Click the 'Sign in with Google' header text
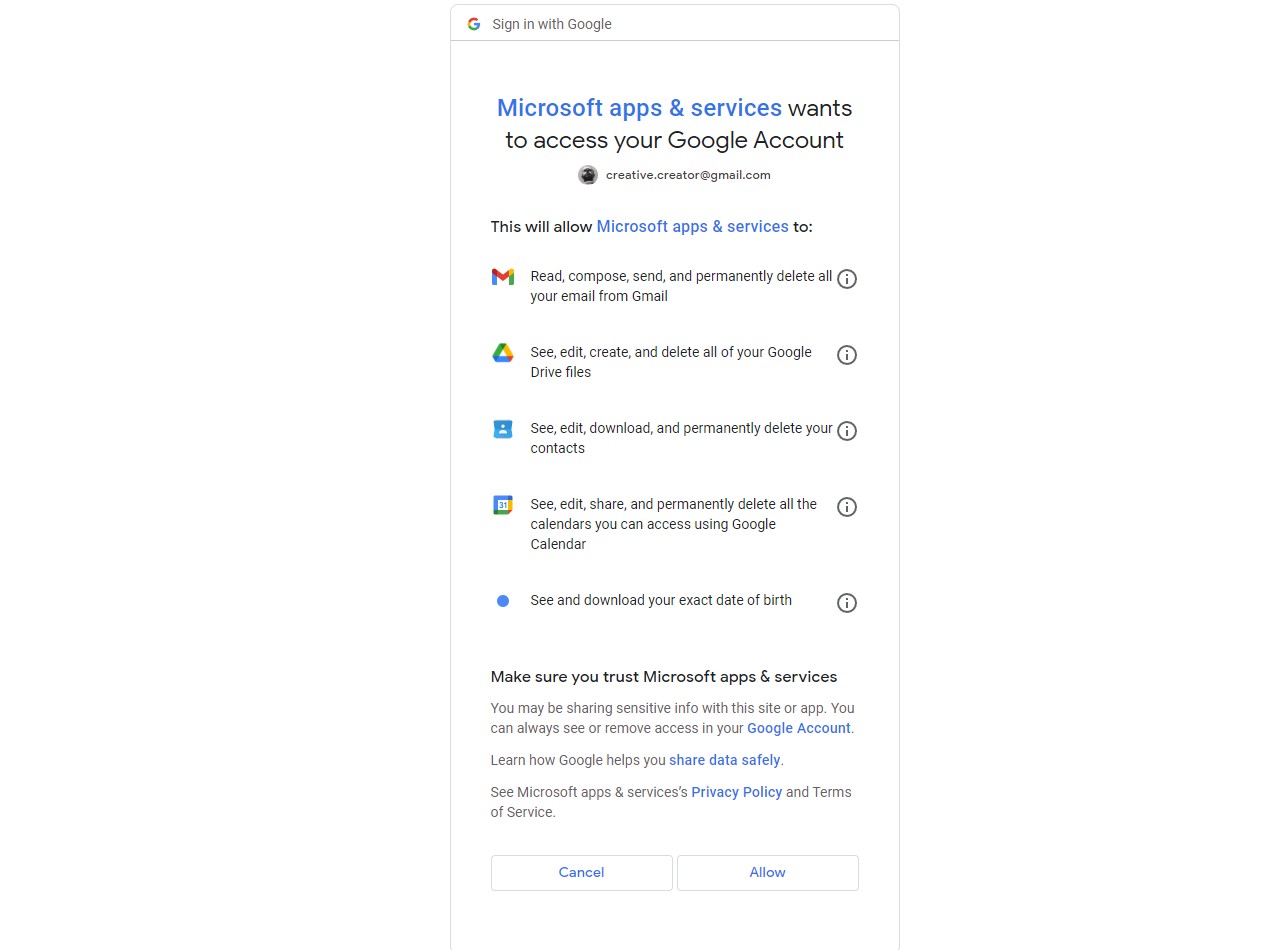Viewport: 1270px width, 950px height. click(x=552, y=24)
